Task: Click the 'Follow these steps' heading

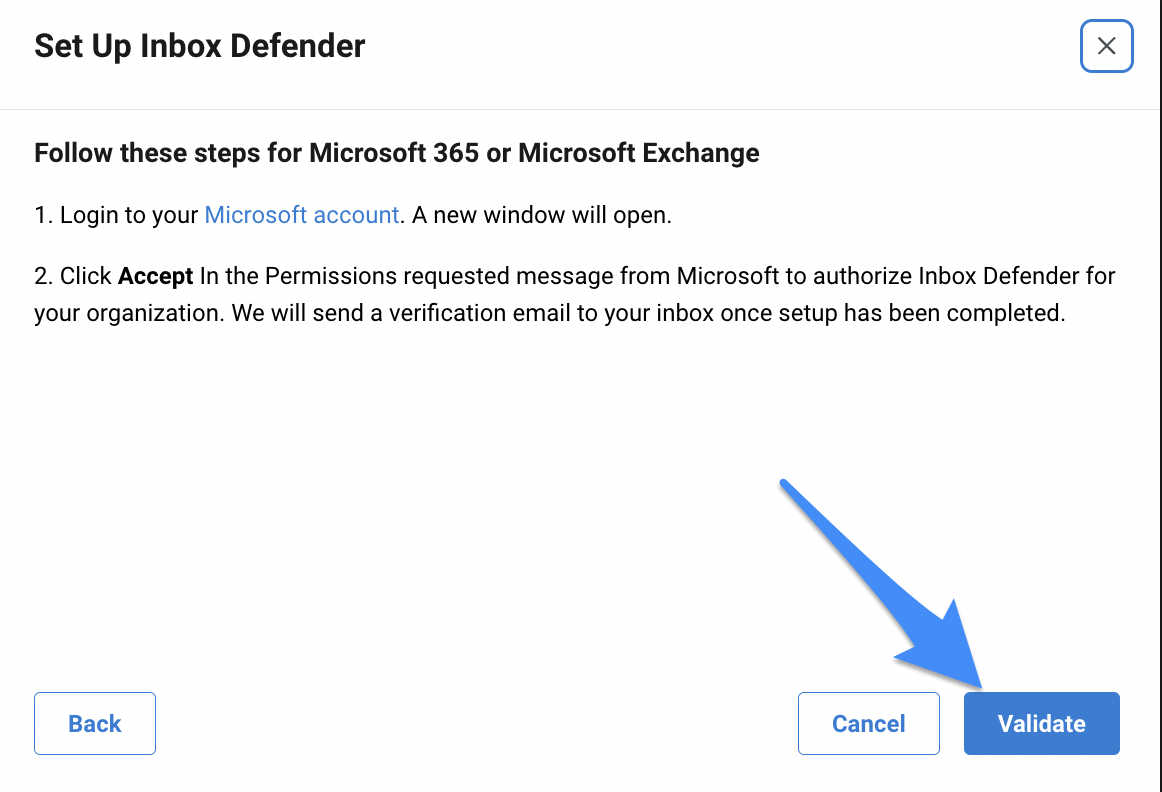Action: coord(396,153)
